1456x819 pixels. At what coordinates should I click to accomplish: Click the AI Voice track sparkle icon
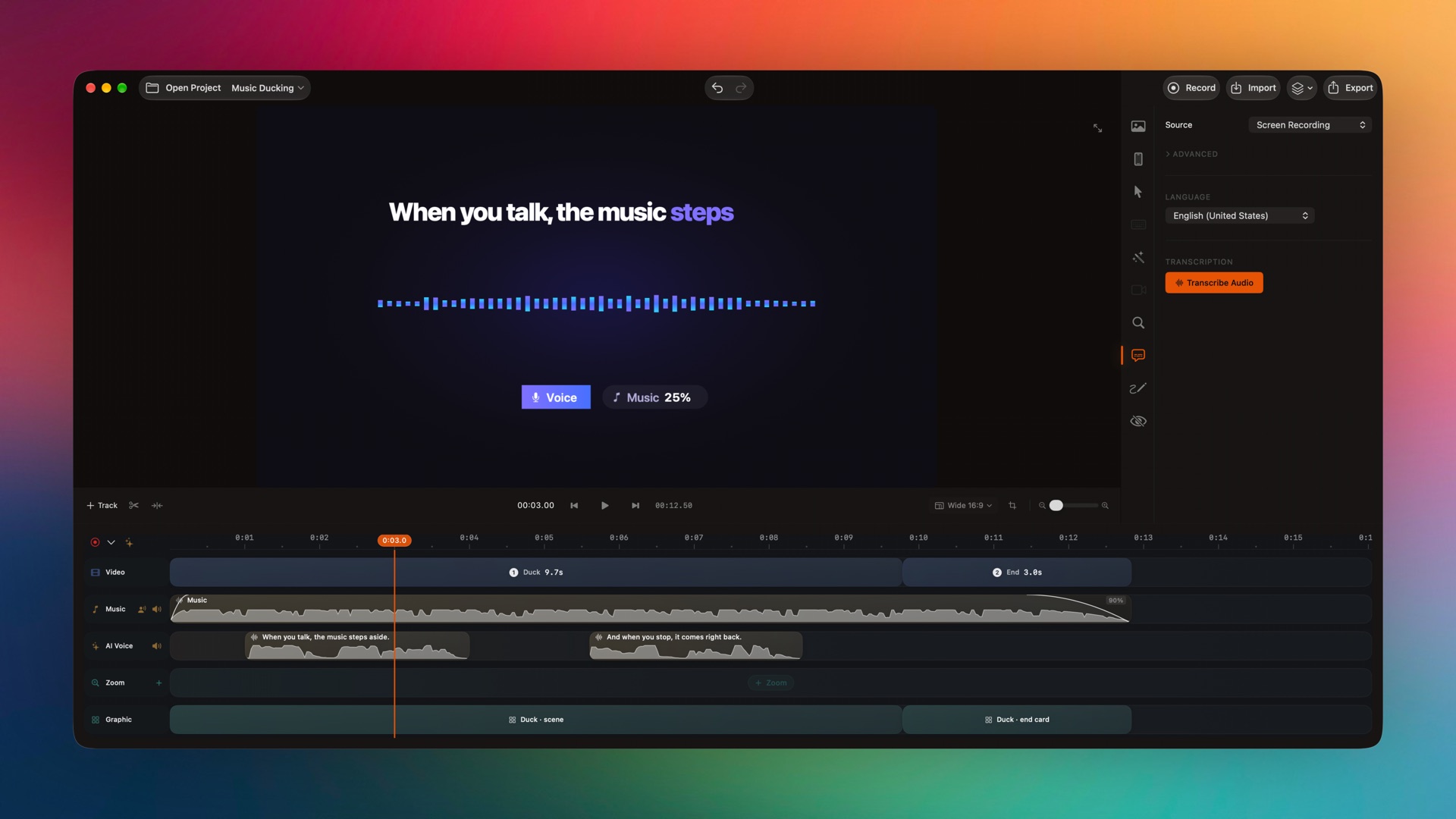96,646
